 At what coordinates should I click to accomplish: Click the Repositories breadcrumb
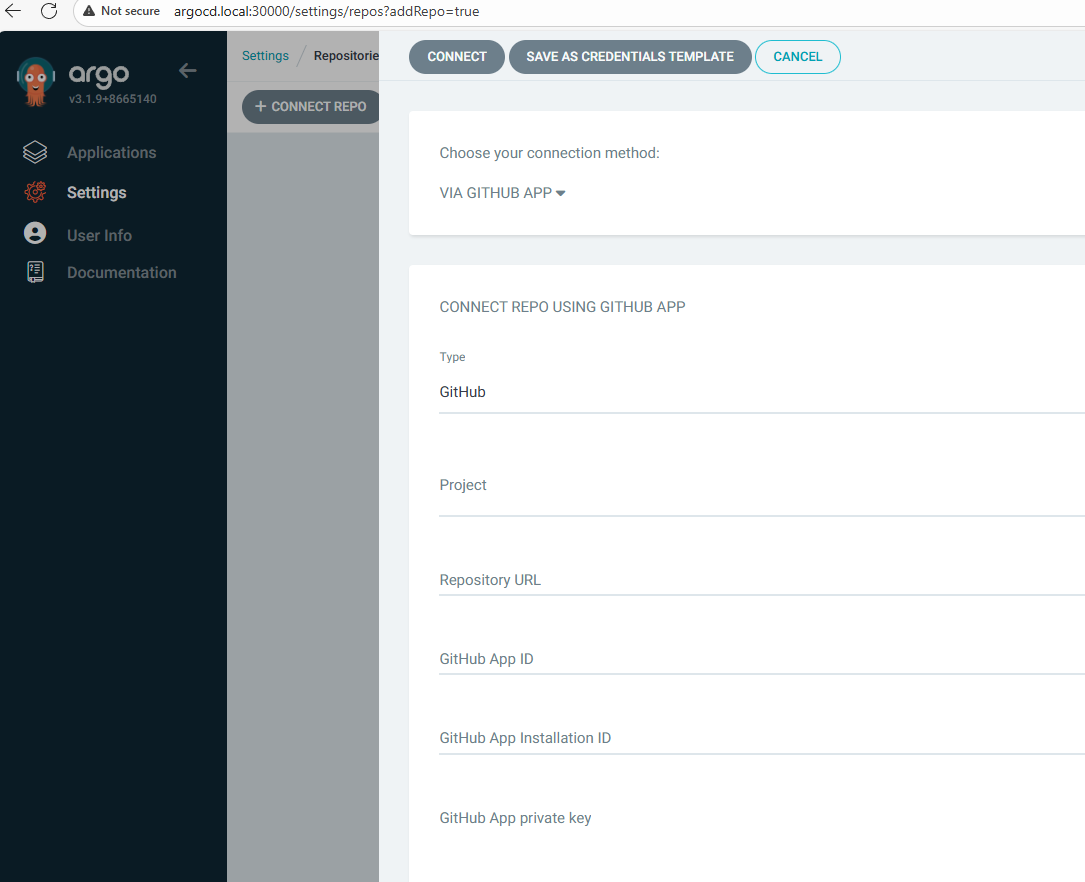click(x=346, y=55)
